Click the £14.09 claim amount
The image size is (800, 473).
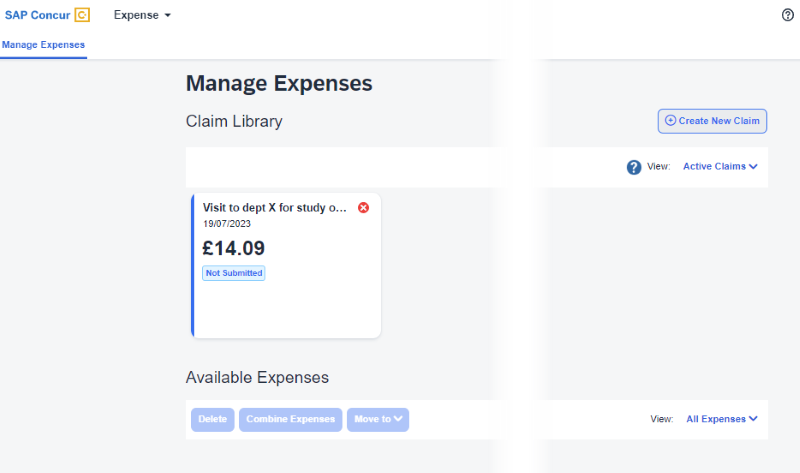(x=234, y=248)
